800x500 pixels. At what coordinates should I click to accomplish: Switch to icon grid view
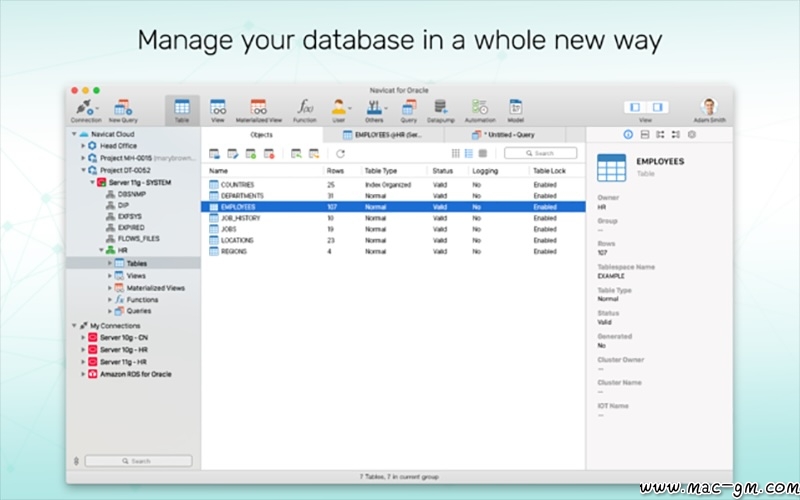456,154
